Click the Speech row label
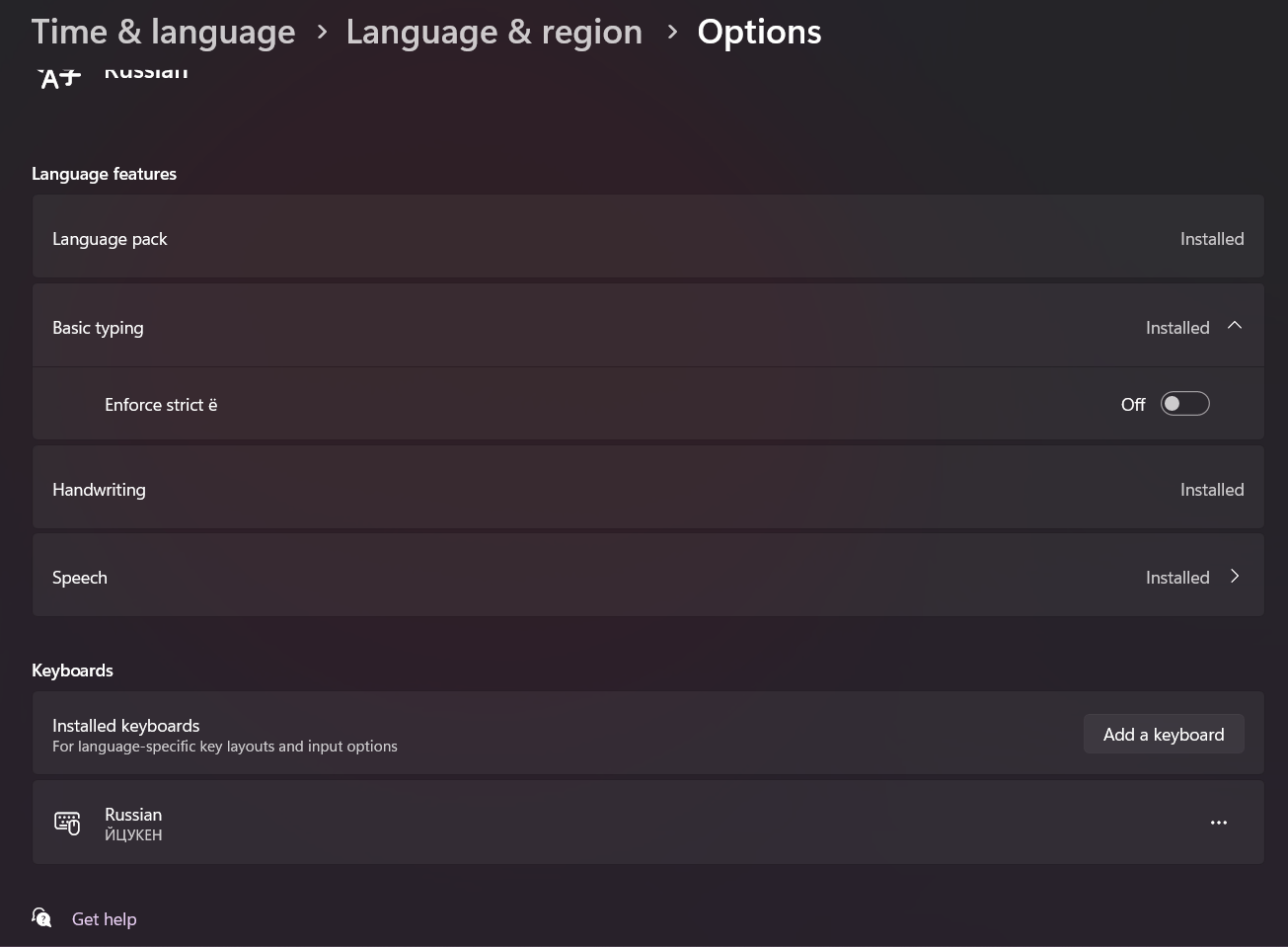This screenshot has width=1288, height=947. [80, 578]
